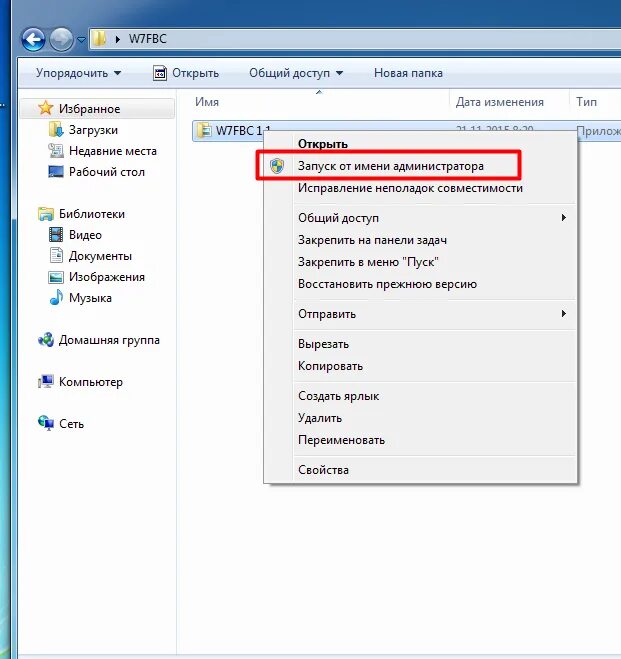Click the Открыть toolbar button
Viewport: 621px width, 659px height.
click(x=186, y=73)
